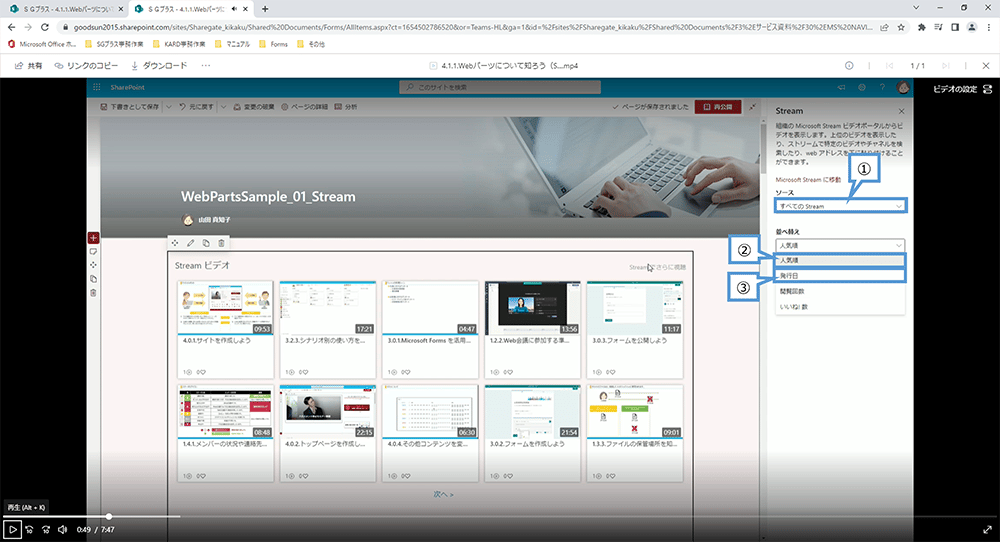The width and height of the screenshot is (1000, 542).
Task: Download the video via ダウンロード
Action: click(x=158, y=65)
